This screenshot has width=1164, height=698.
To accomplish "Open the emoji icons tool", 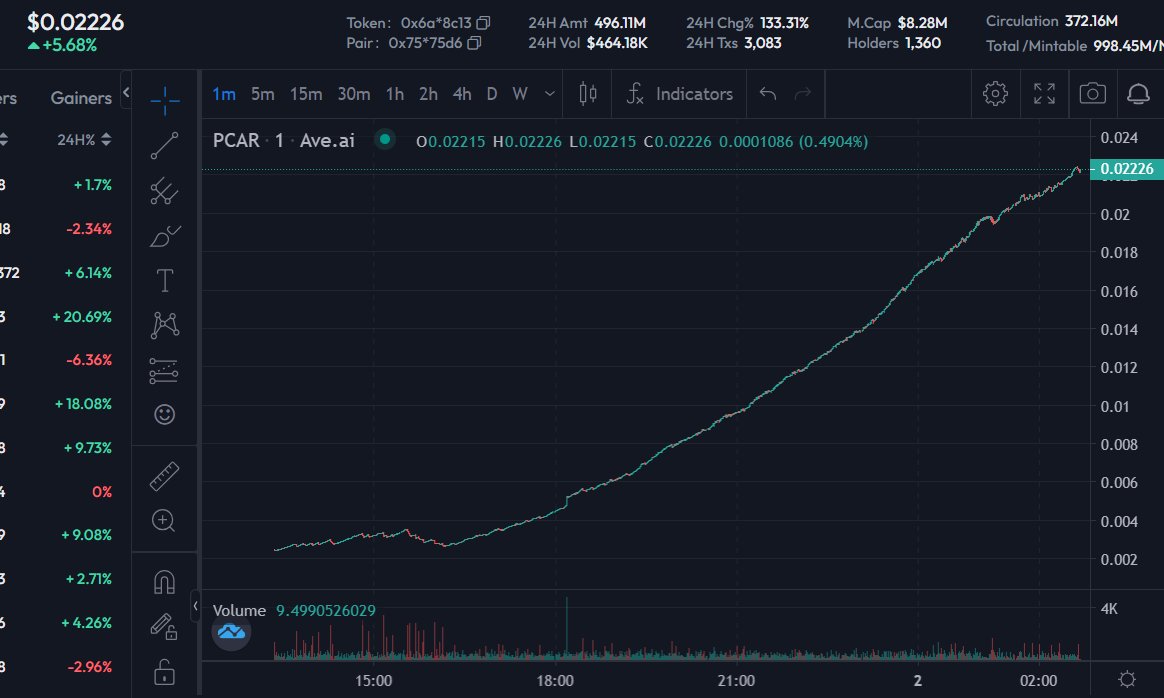I will 164,414.
